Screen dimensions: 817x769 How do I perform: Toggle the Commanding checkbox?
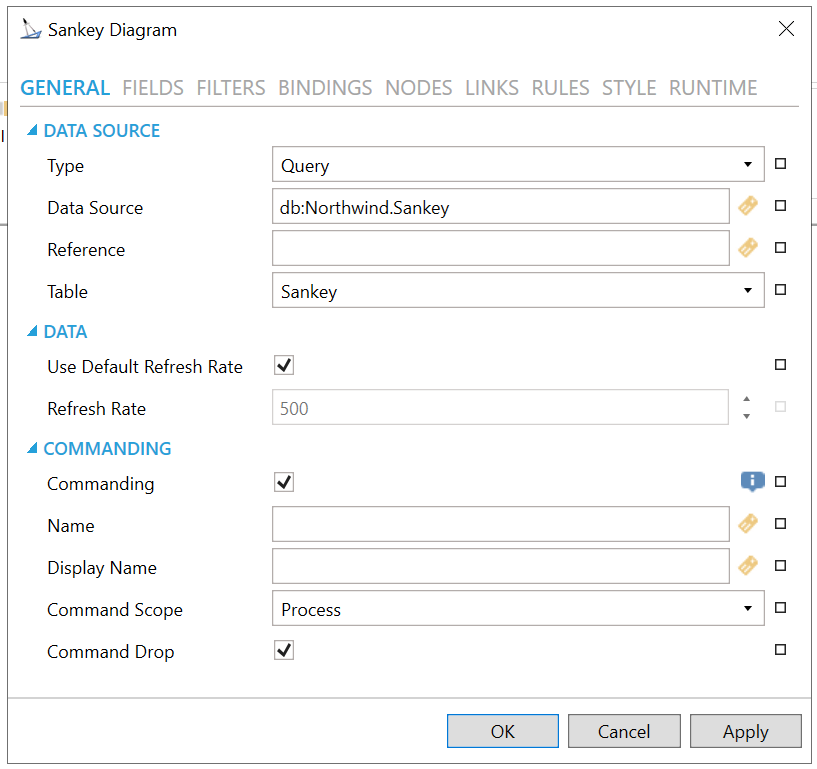coord(284,483)
